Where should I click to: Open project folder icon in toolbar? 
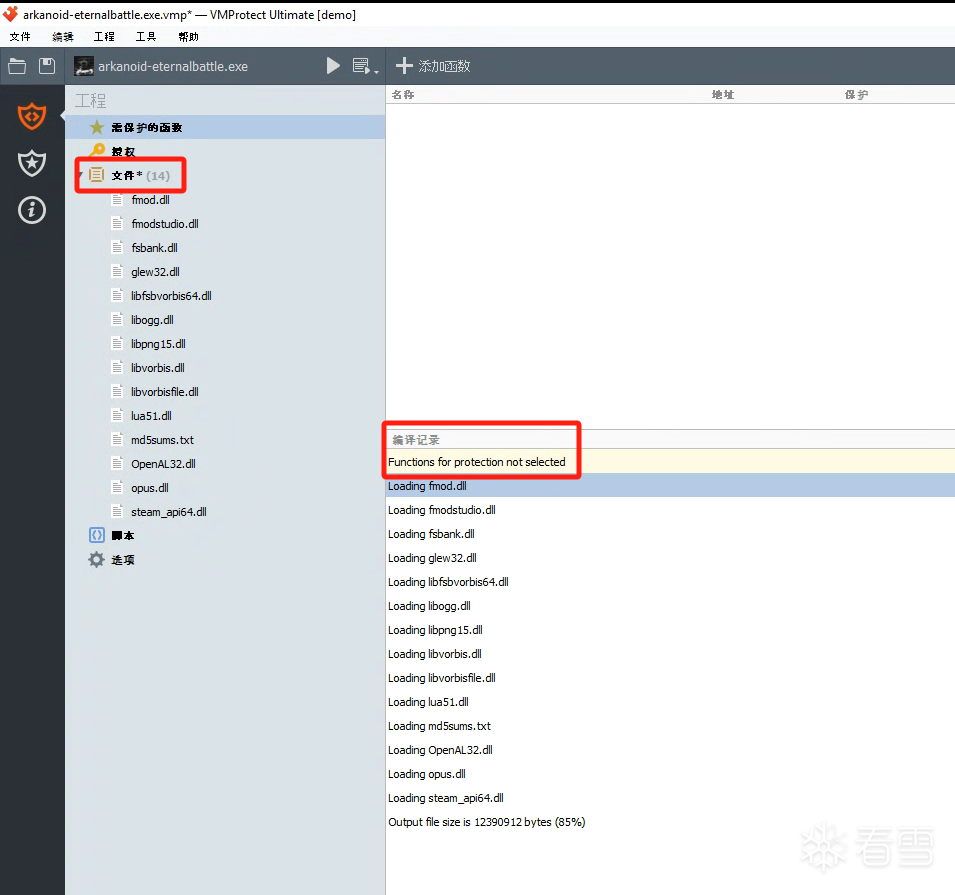(x=17, y=66)
